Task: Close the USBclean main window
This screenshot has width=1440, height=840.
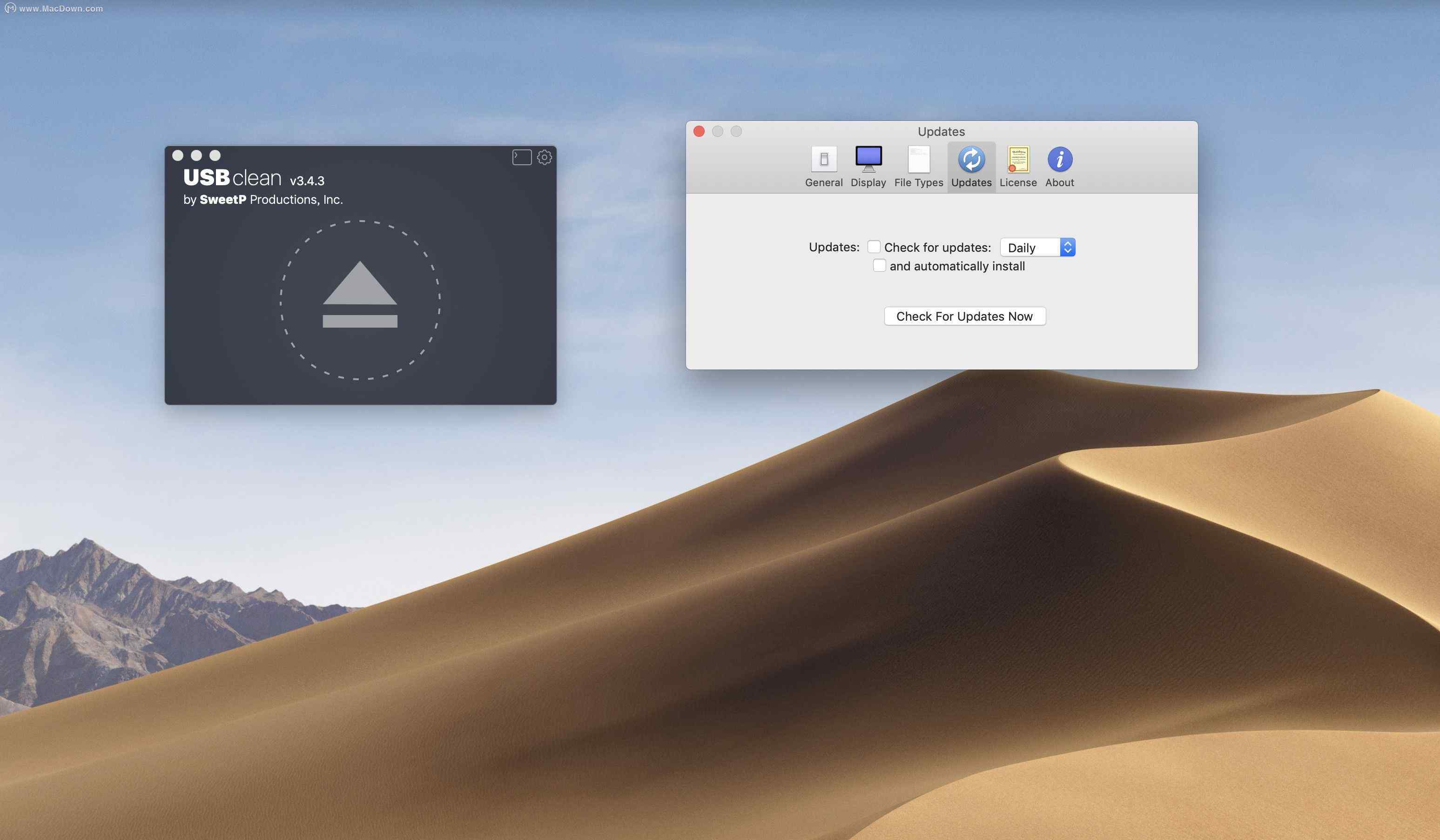Action: (x=178, y=155)
